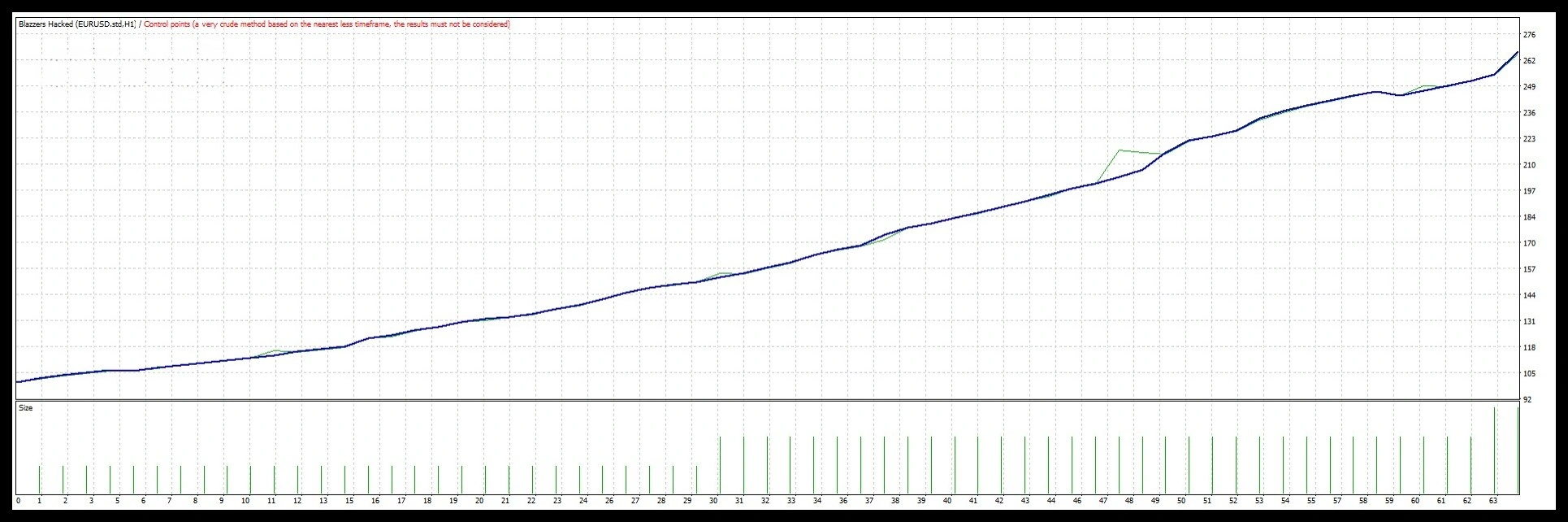
Task: Click the 0 label on the horizontal axis
Action: tap(18, 501)
